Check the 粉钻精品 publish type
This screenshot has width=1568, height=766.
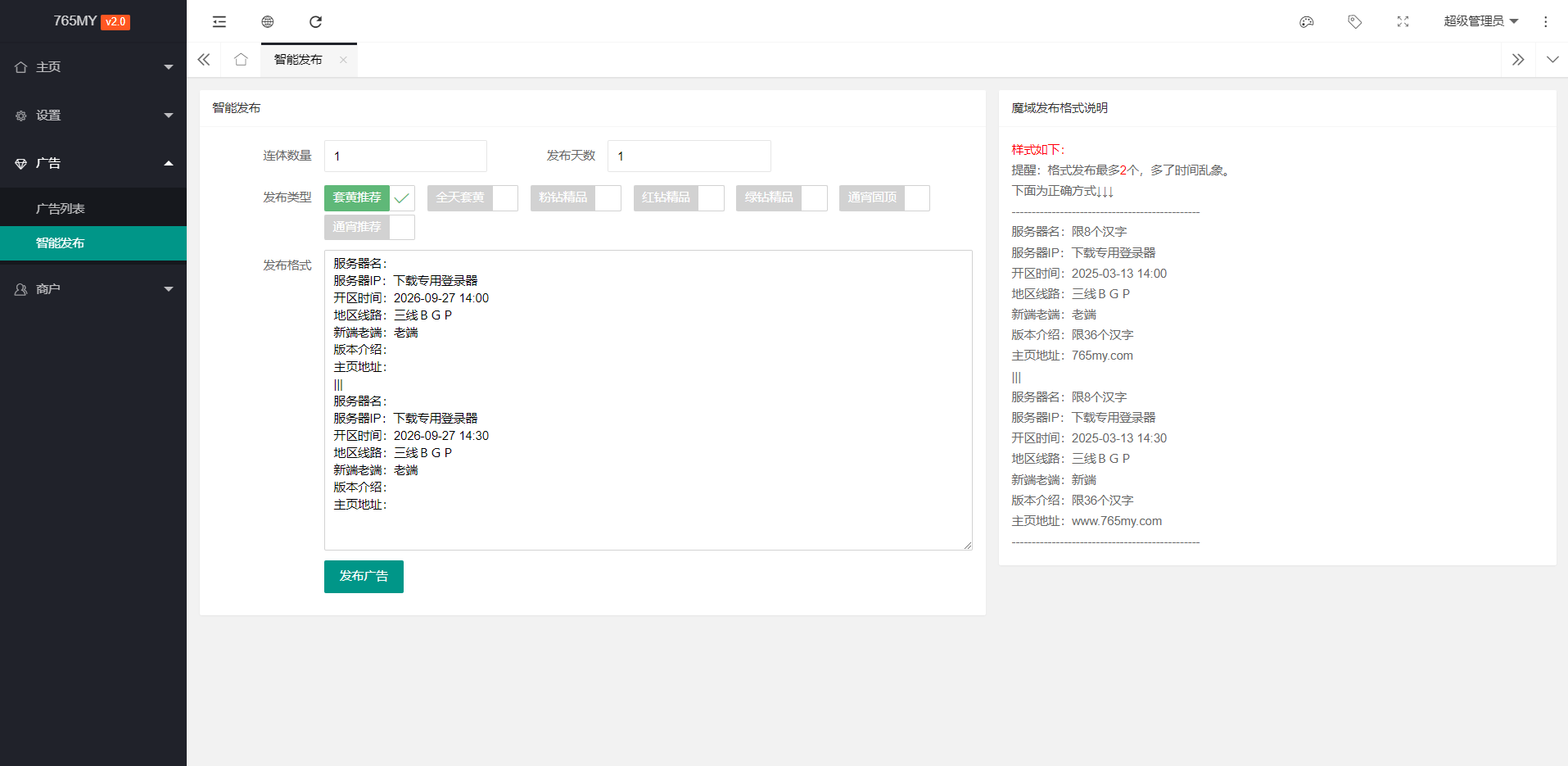pyautogui.click(x=576, y=198)
